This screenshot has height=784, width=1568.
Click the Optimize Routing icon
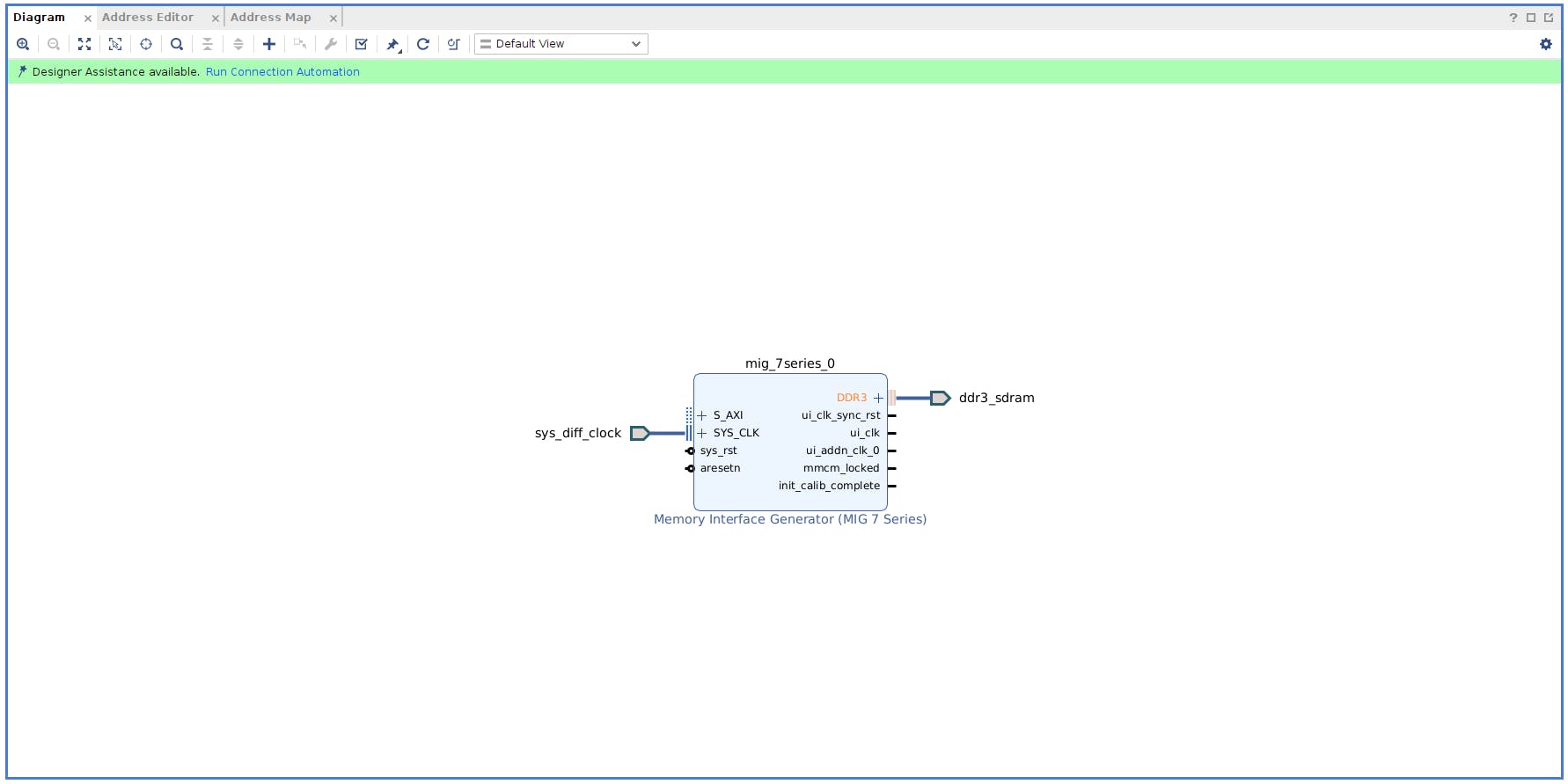point(454,44)
